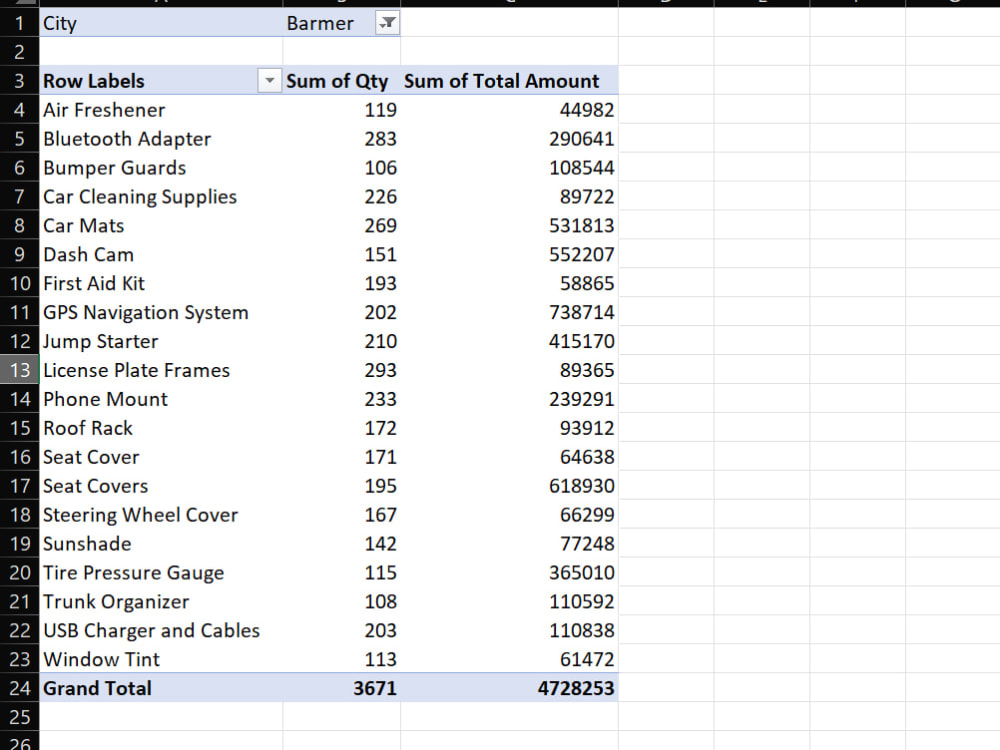
Task: Select the City label cell
Action: click(161, 23)
